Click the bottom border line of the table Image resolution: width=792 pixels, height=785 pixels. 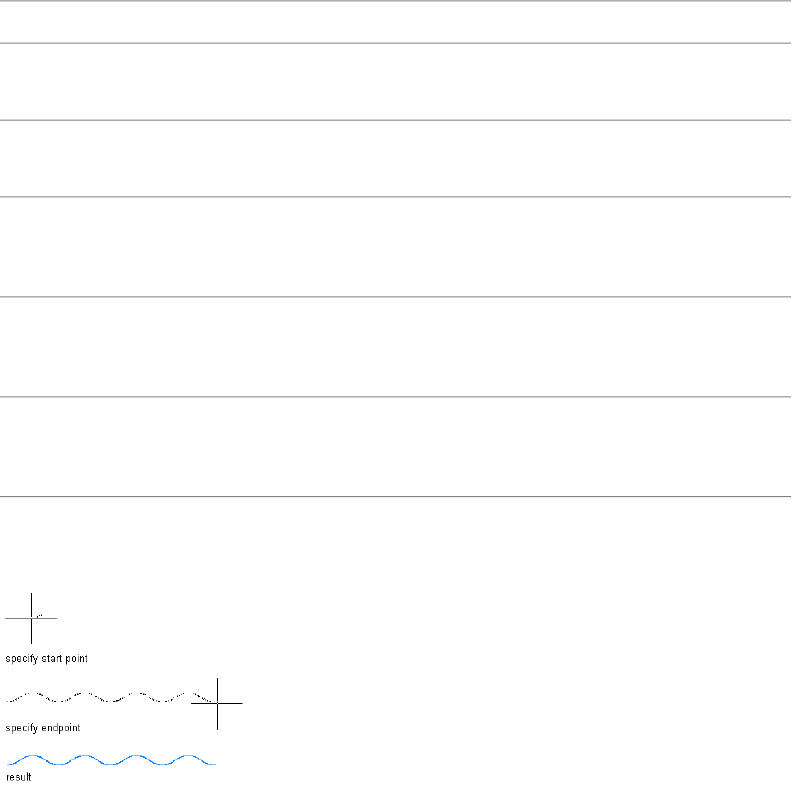(396, 496)
